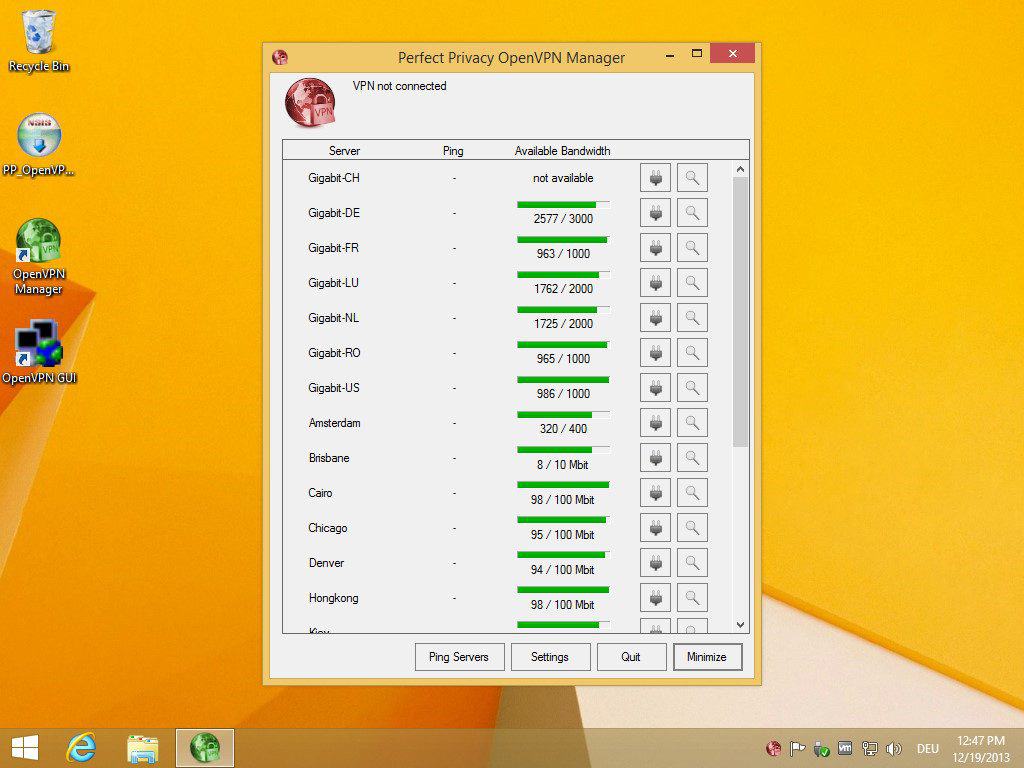Open the taskbar clock showing 12:47 PM
The width and height of the screenshot is (1024, 768).
tap(981, 748)
